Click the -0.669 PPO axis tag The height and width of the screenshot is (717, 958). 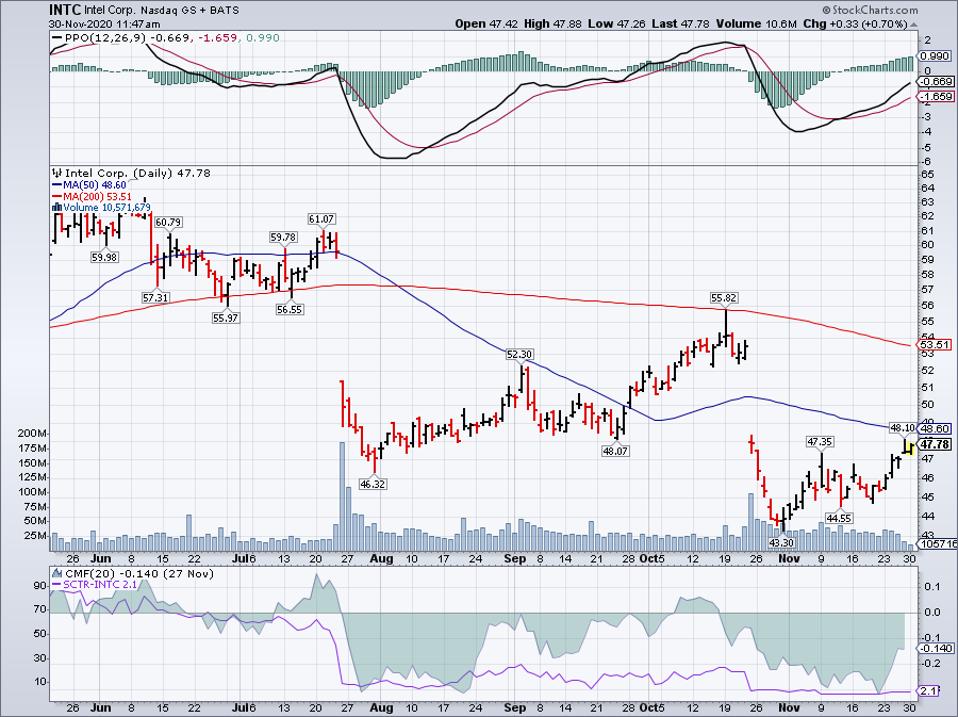(935, 81)
